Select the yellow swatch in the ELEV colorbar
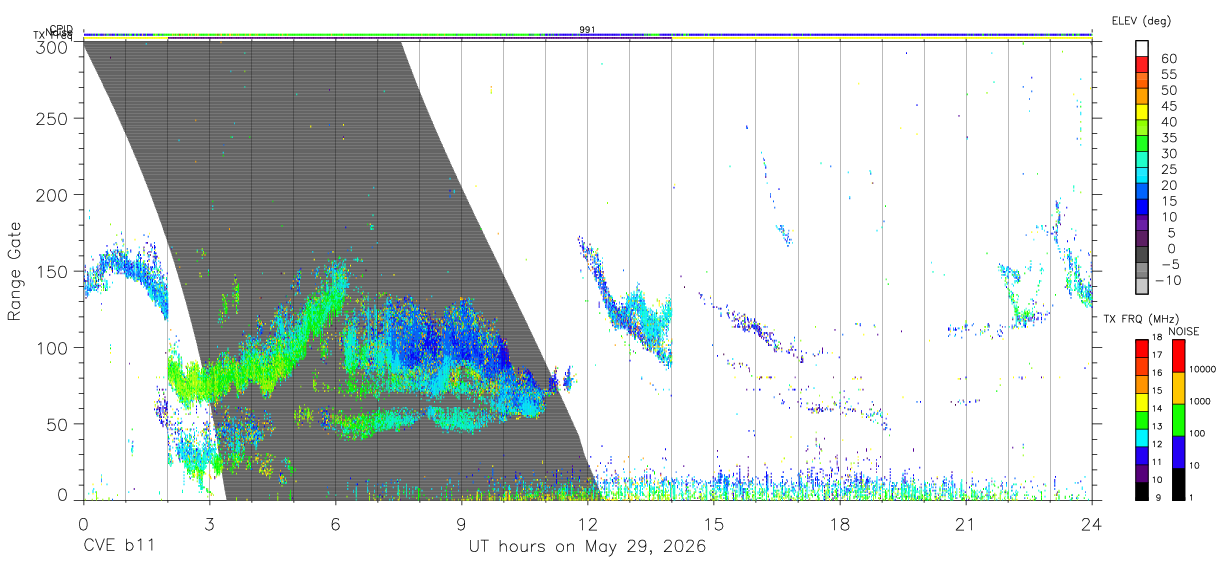 (1143, 111)
